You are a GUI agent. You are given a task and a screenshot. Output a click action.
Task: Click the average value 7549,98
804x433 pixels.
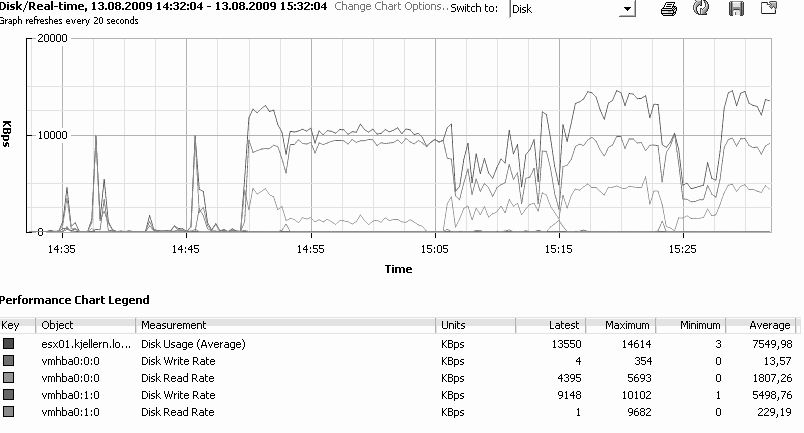tap(772, 344)
